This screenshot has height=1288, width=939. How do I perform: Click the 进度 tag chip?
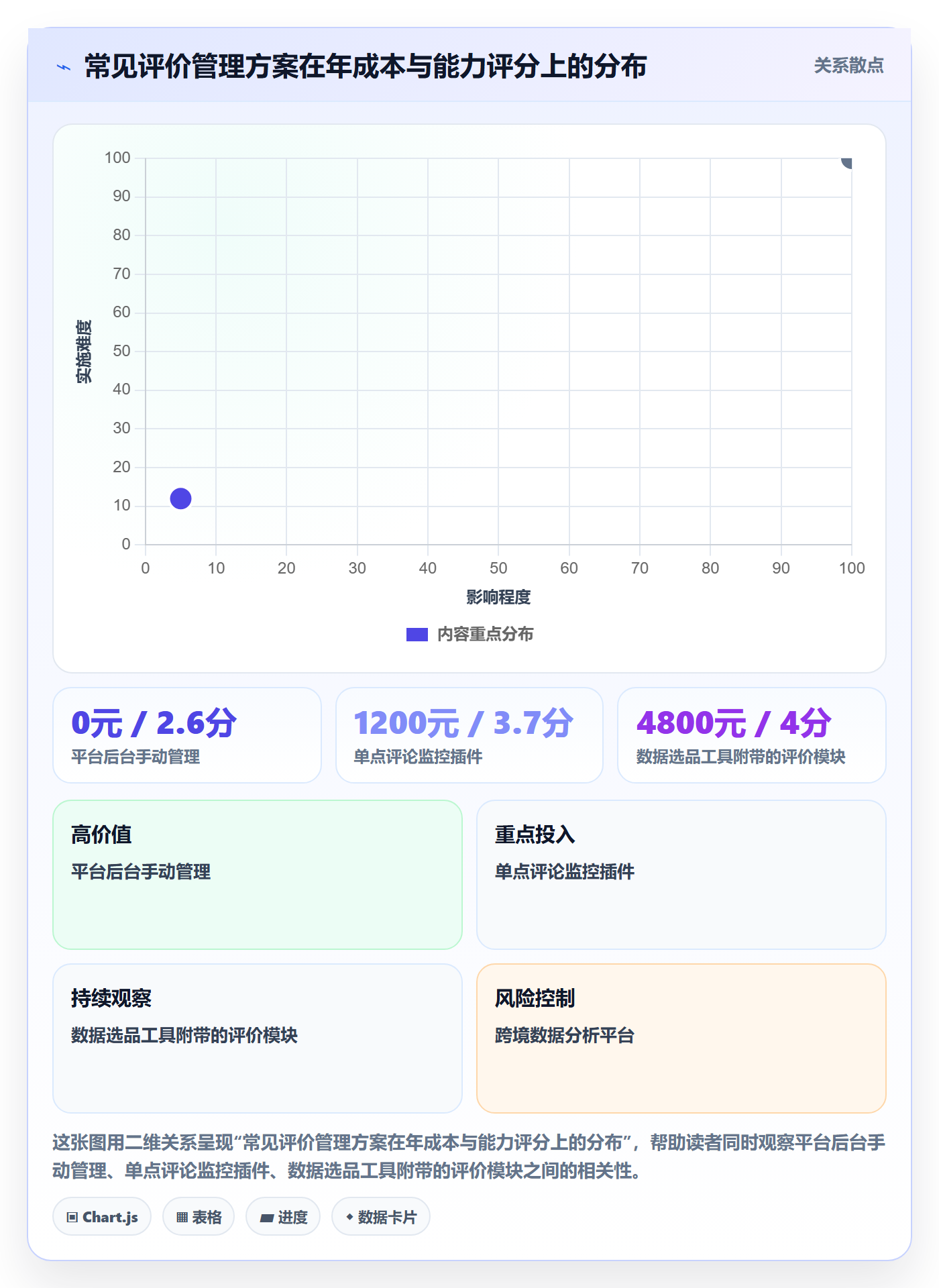pos(283,1217)
